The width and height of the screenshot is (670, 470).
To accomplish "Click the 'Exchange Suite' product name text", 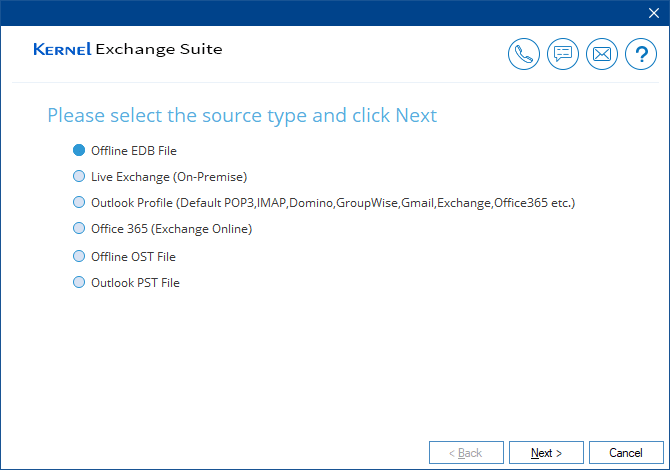I will 159,49.
